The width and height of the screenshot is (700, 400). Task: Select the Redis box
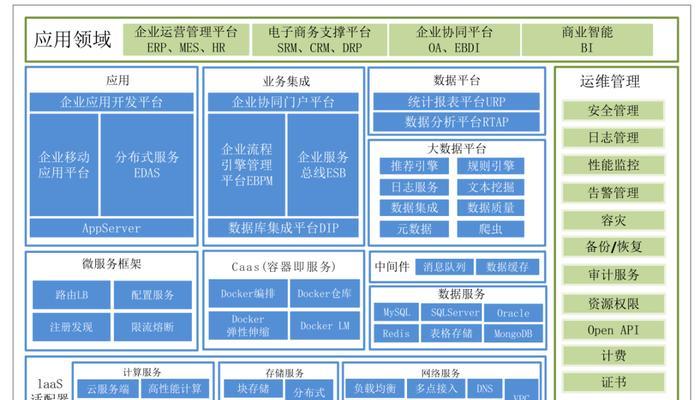click(396, 333)
